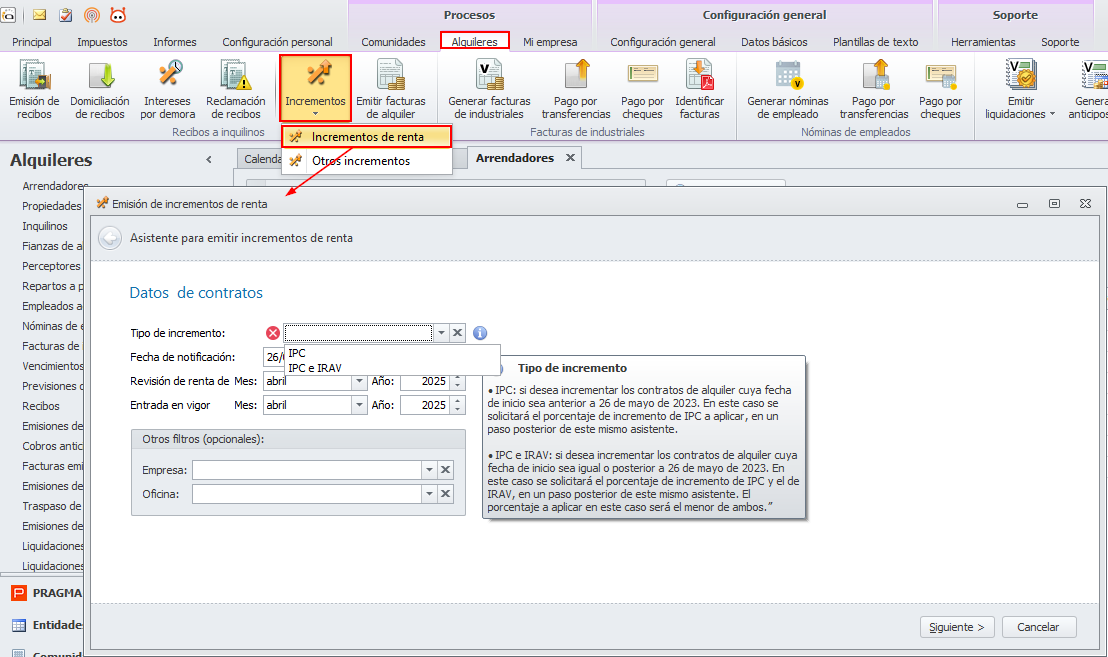Click the blue info icon beside Tipo de incremento
Viewport: 1108px width, 657px height.
coord(479,333)
